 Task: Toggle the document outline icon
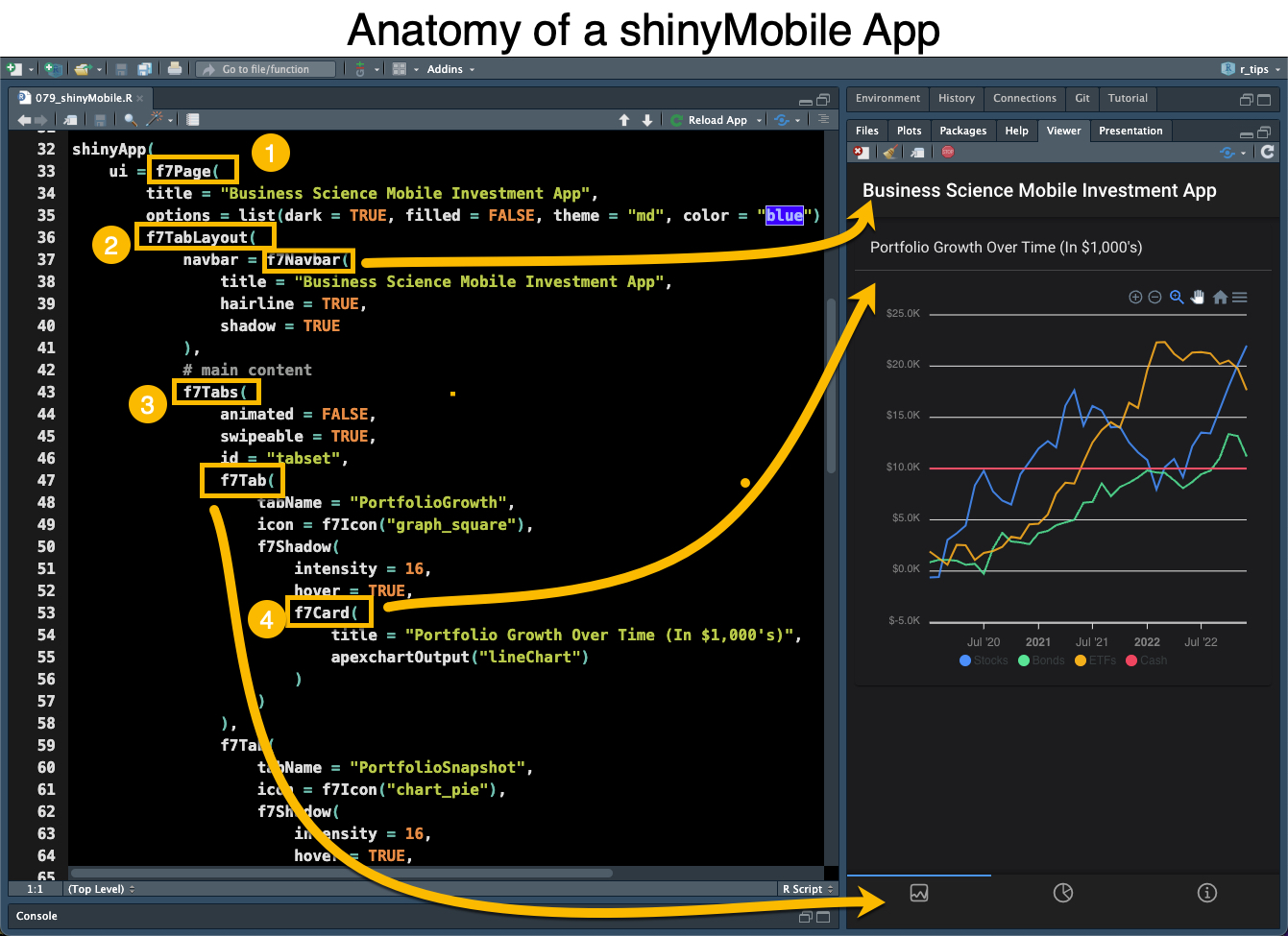[x=823, y=119]
